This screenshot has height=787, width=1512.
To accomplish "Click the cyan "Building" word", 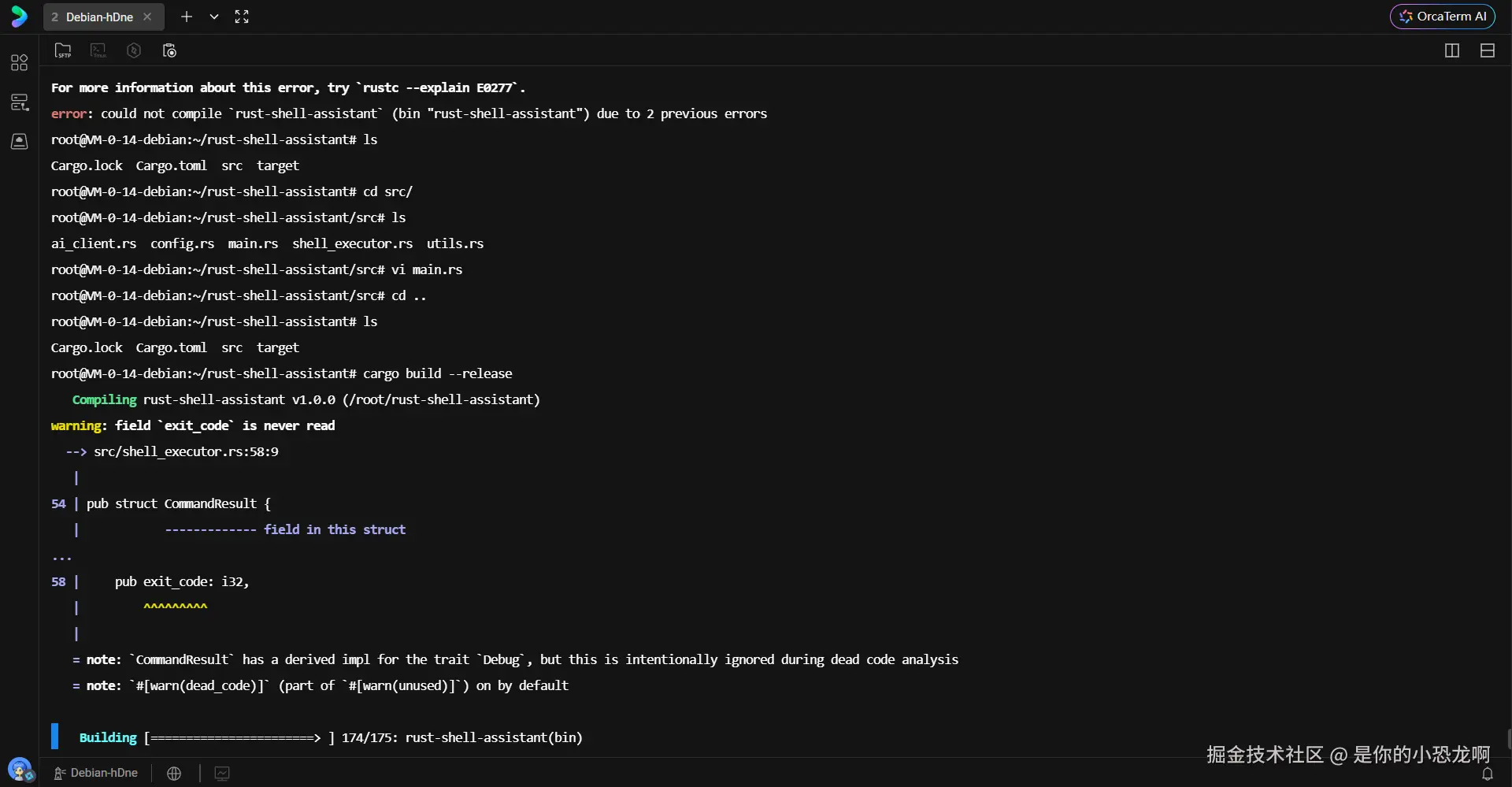I will pyautogui.click(x=108, y=737).
